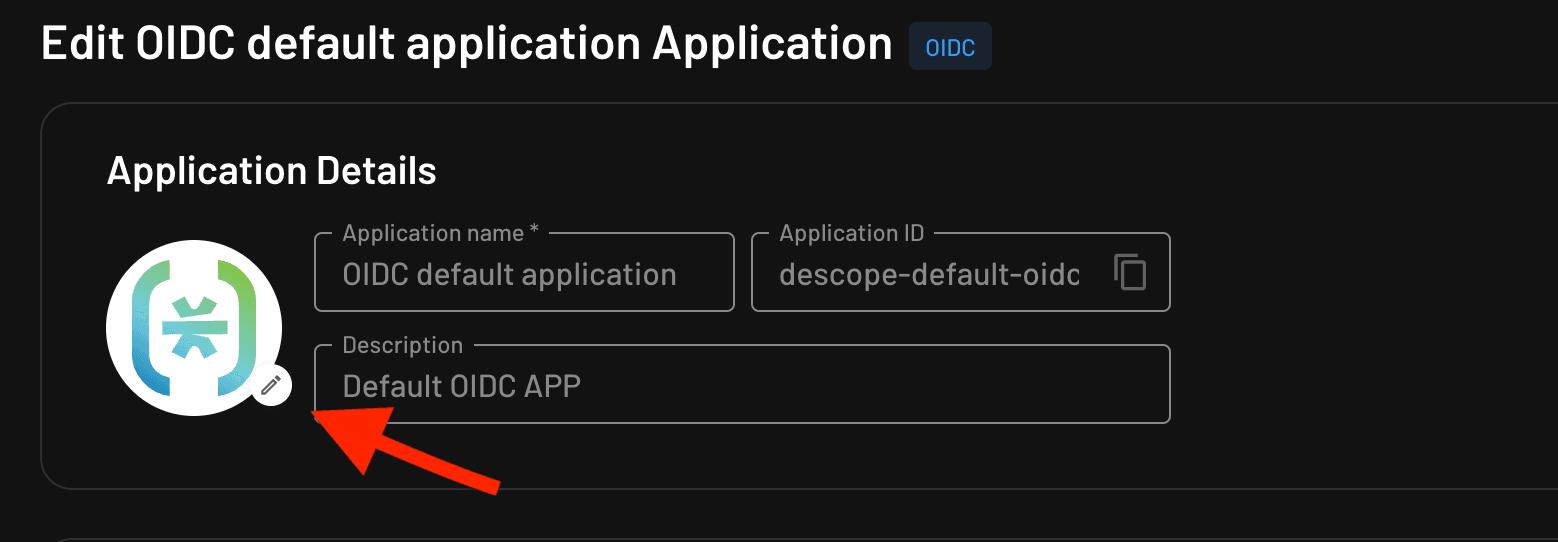Focus the Application name input field
1558x542 pixels.
(524, 274)
